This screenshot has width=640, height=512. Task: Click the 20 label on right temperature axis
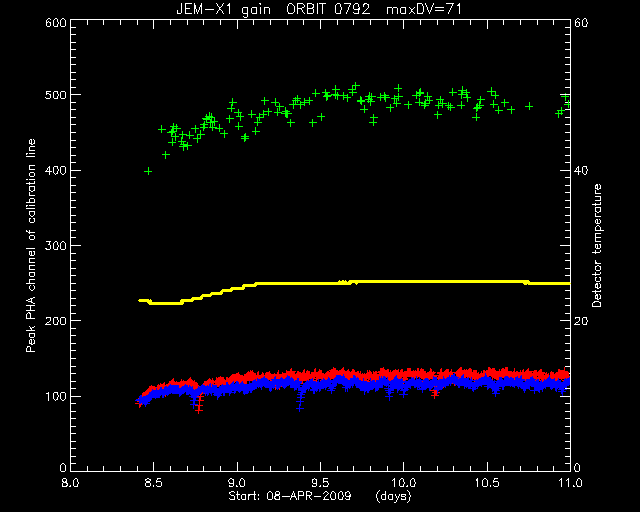[x=581, y=321]
